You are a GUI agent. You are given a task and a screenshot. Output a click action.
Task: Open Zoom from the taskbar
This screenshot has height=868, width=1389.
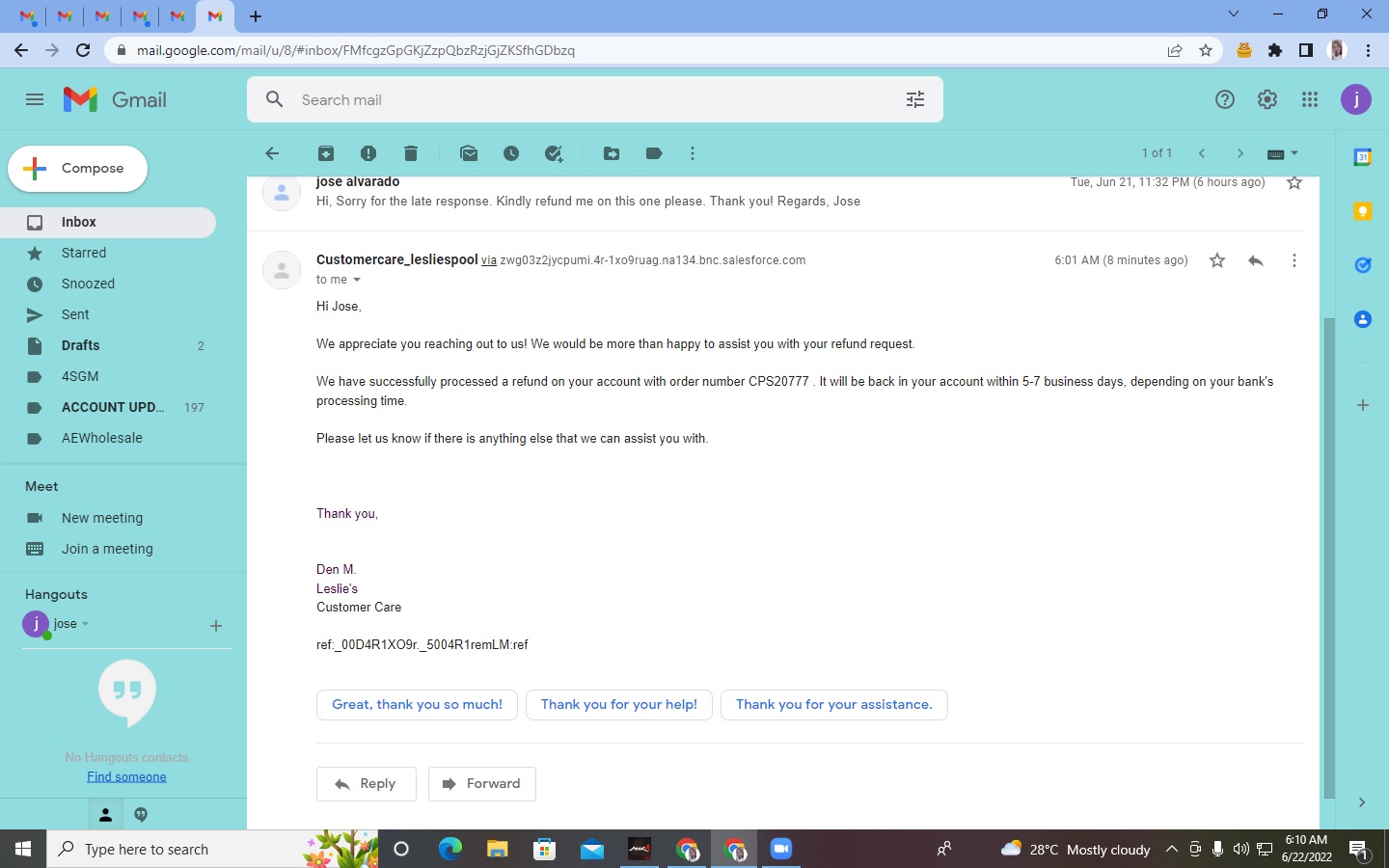(781, 849)
